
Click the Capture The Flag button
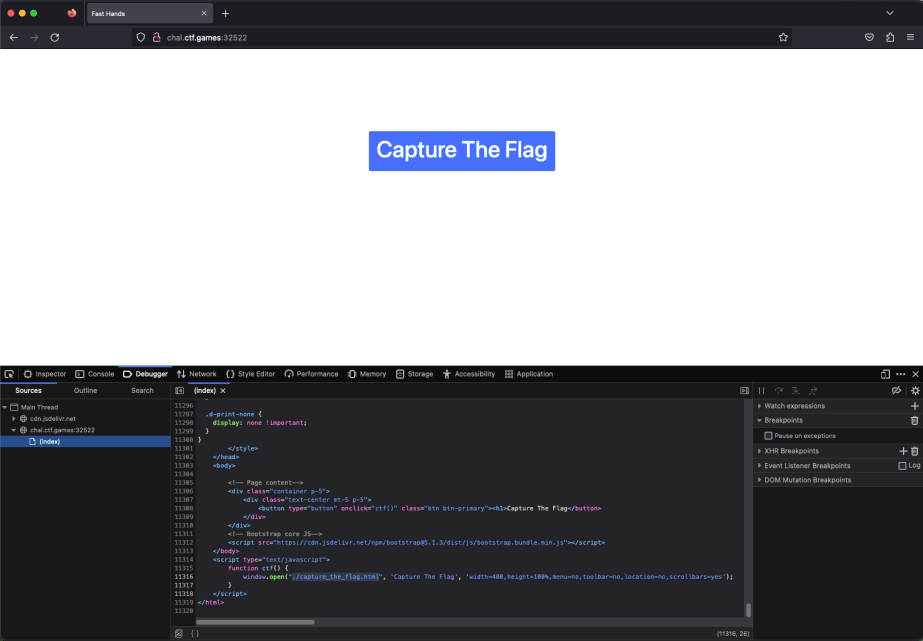[x=462, y=151]
